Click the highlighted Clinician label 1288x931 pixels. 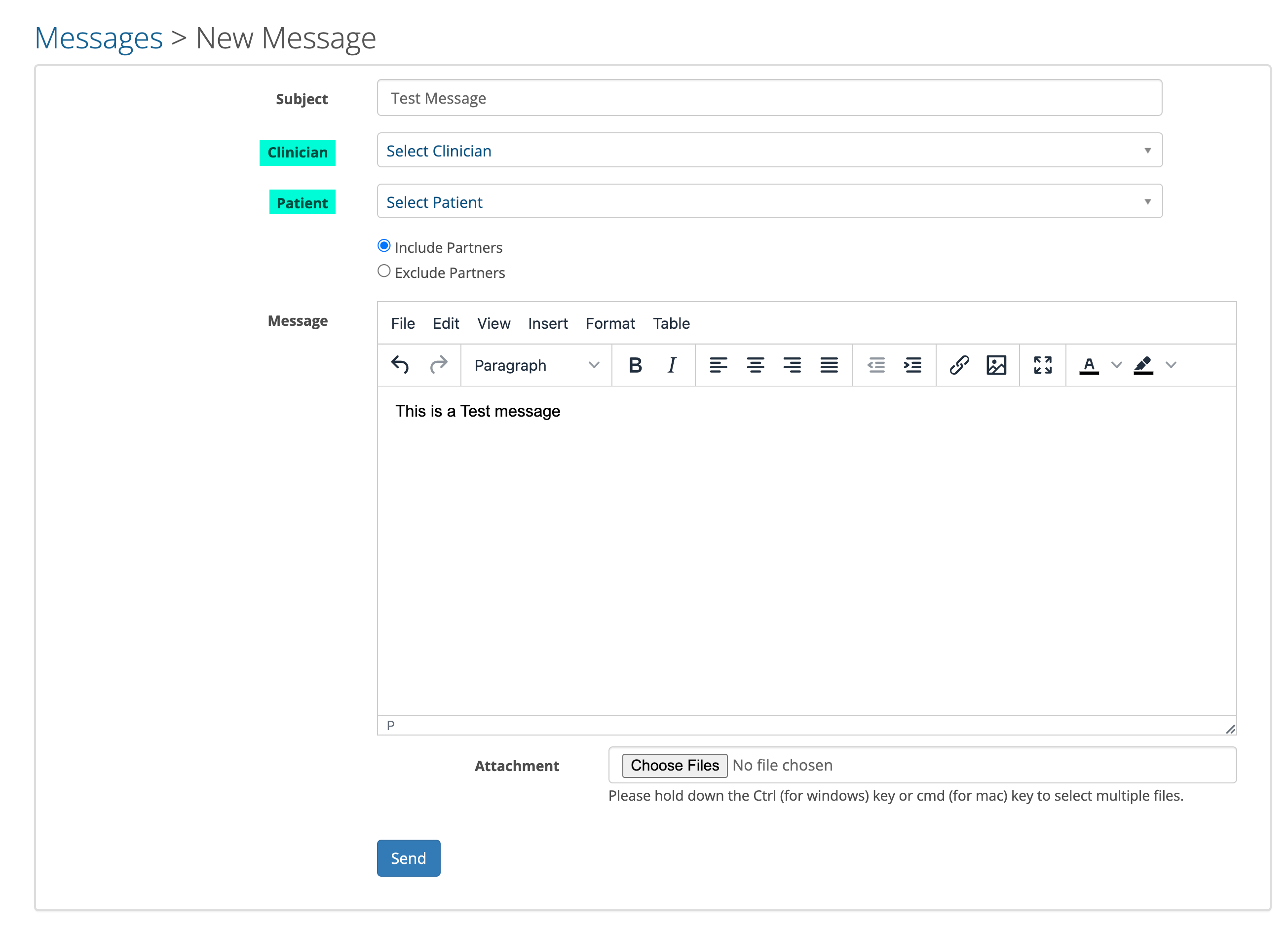[297, 152]
